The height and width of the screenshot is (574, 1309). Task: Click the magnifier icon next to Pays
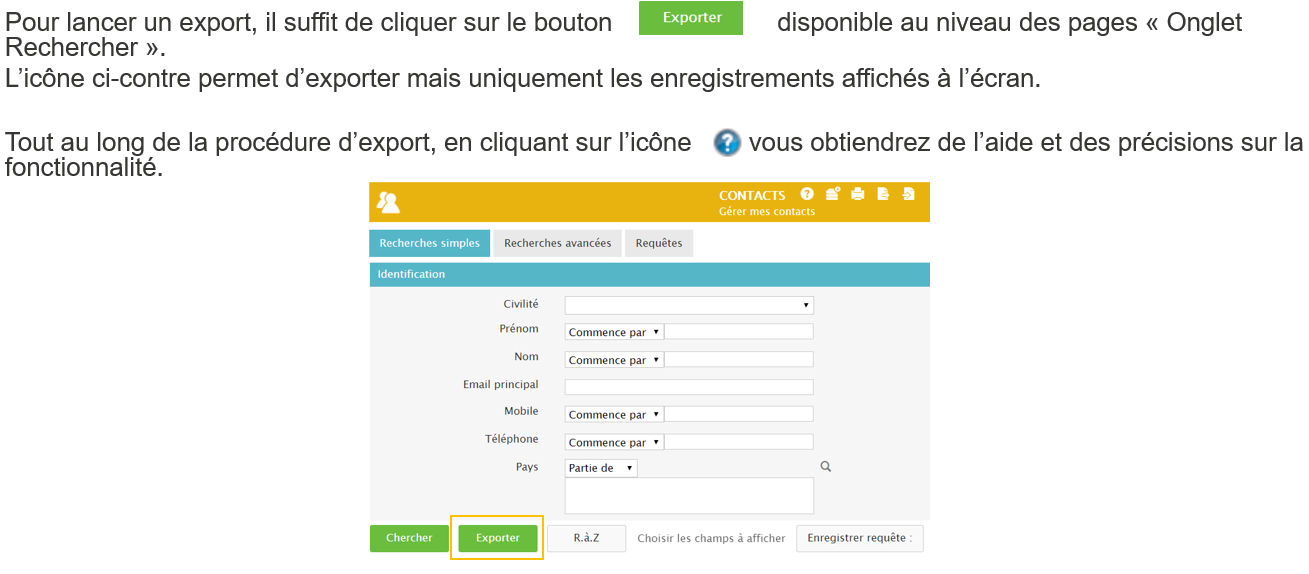pyautogui.click(x=826, y=467)
